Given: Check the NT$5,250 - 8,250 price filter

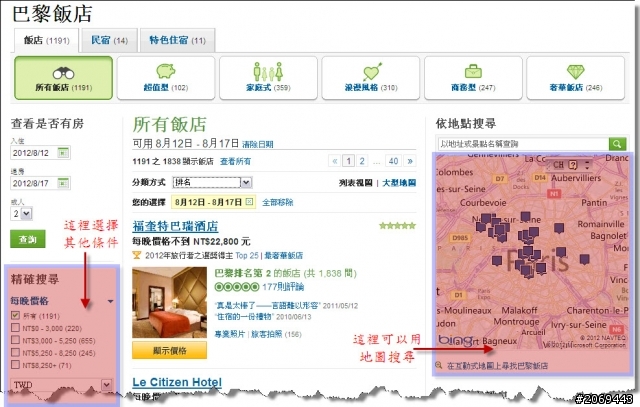Looking at the screenshot, I should click(x=15, y=352).
